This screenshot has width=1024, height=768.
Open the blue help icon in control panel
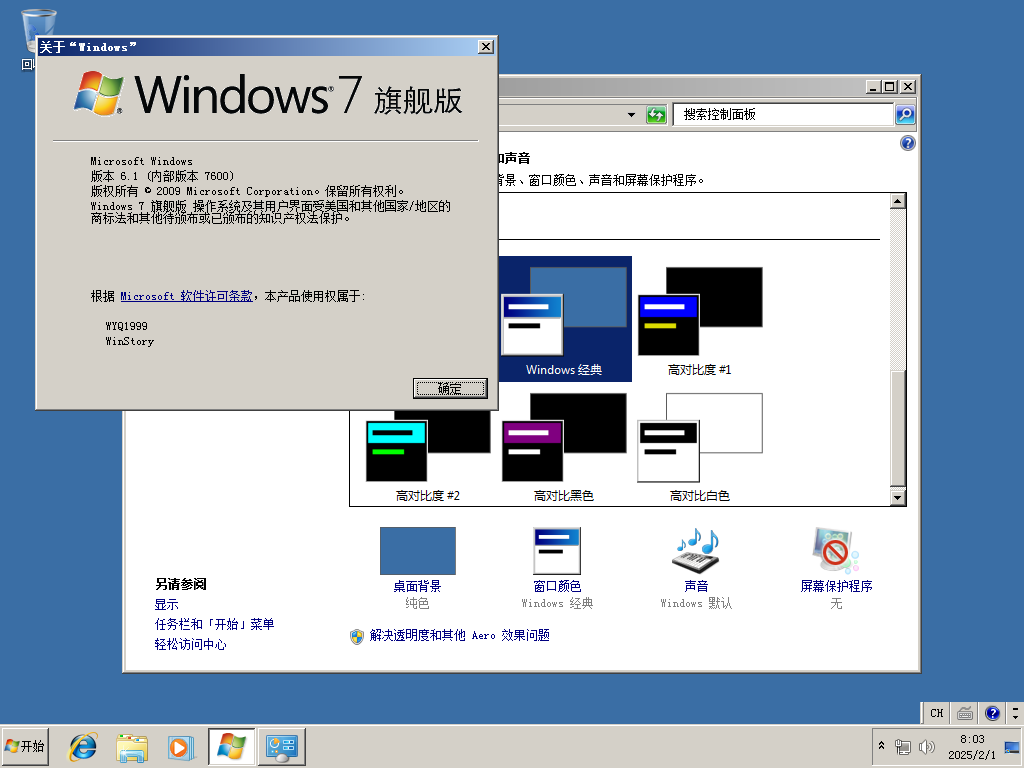(908, 143)
